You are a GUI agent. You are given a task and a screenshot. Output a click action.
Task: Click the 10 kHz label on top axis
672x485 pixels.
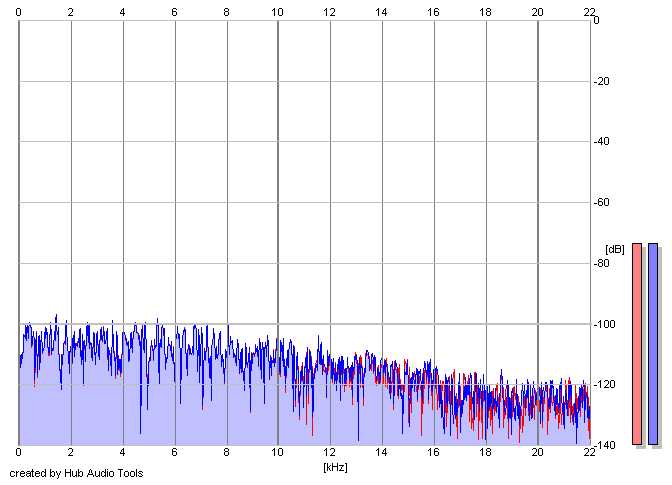point(278,10)
